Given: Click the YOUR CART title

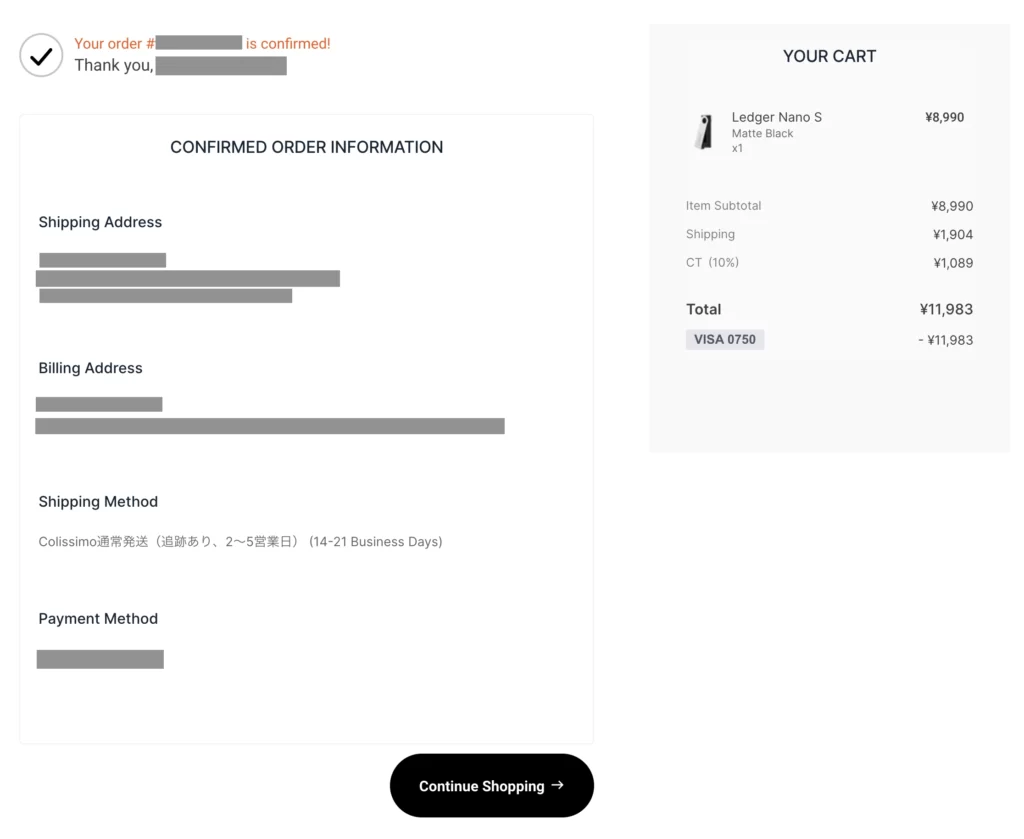Looking at the screenshot, I should click(829, 56).
